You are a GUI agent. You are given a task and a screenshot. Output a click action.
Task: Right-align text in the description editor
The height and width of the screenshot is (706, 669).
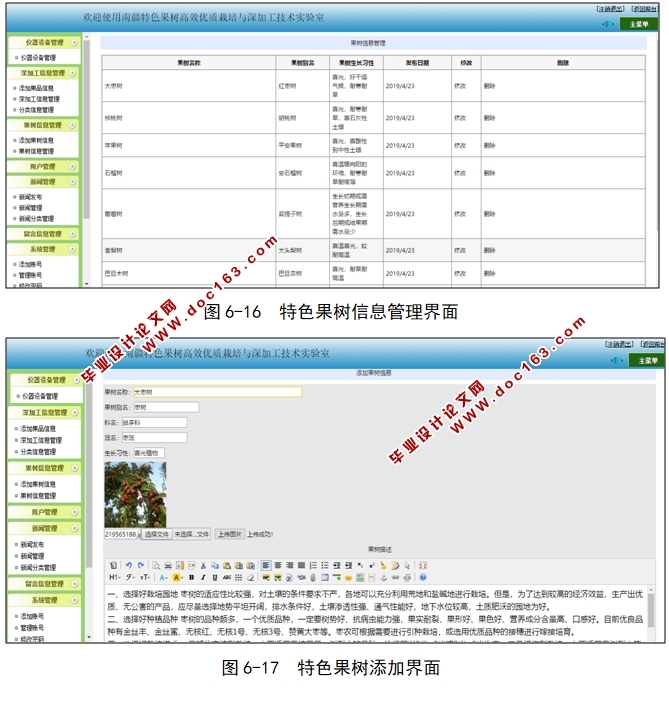(289, 566)
